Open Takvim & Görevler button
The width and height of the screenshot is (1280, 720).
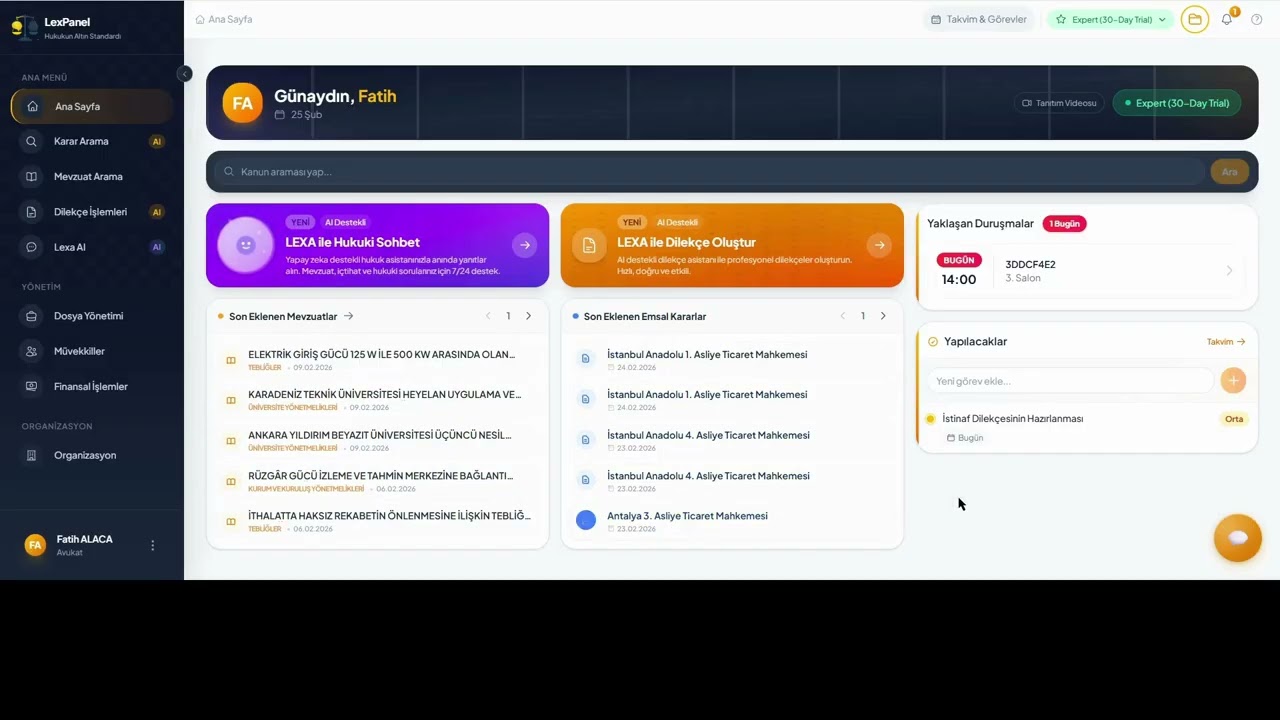[x=979, y=19]
